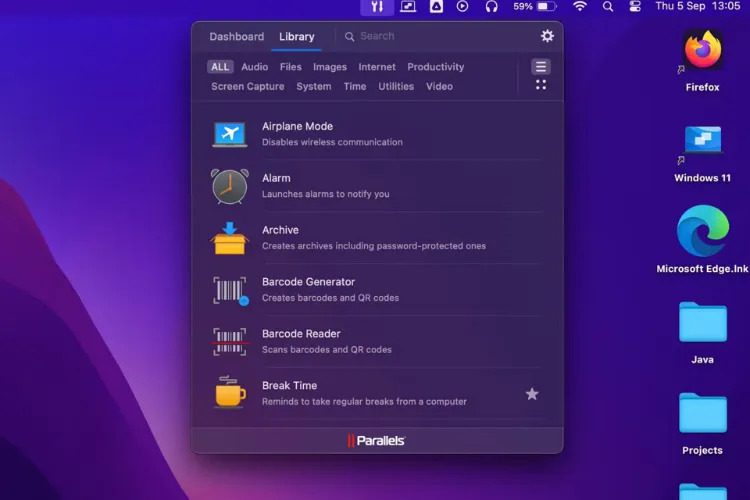Image resolution: width=750 pixels, height=500 pixels.
Task: Click the 'Barcode Generator' title text
Action: coord(309,282)
